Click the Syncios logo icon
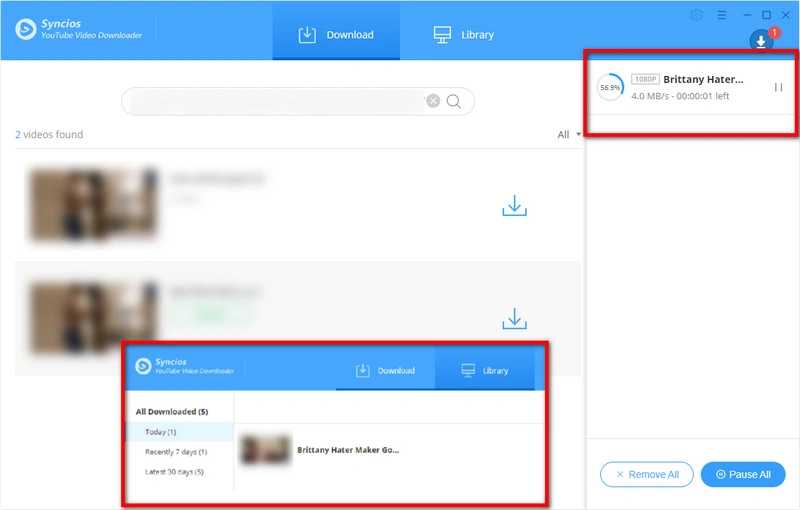Image resolution: width=800 pixels, height=510 pixels. click(26, 30)
